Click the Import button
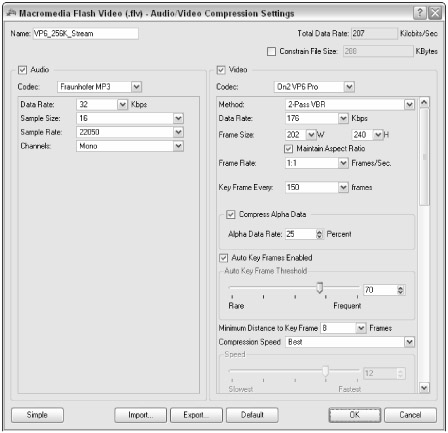 [140, 415]
